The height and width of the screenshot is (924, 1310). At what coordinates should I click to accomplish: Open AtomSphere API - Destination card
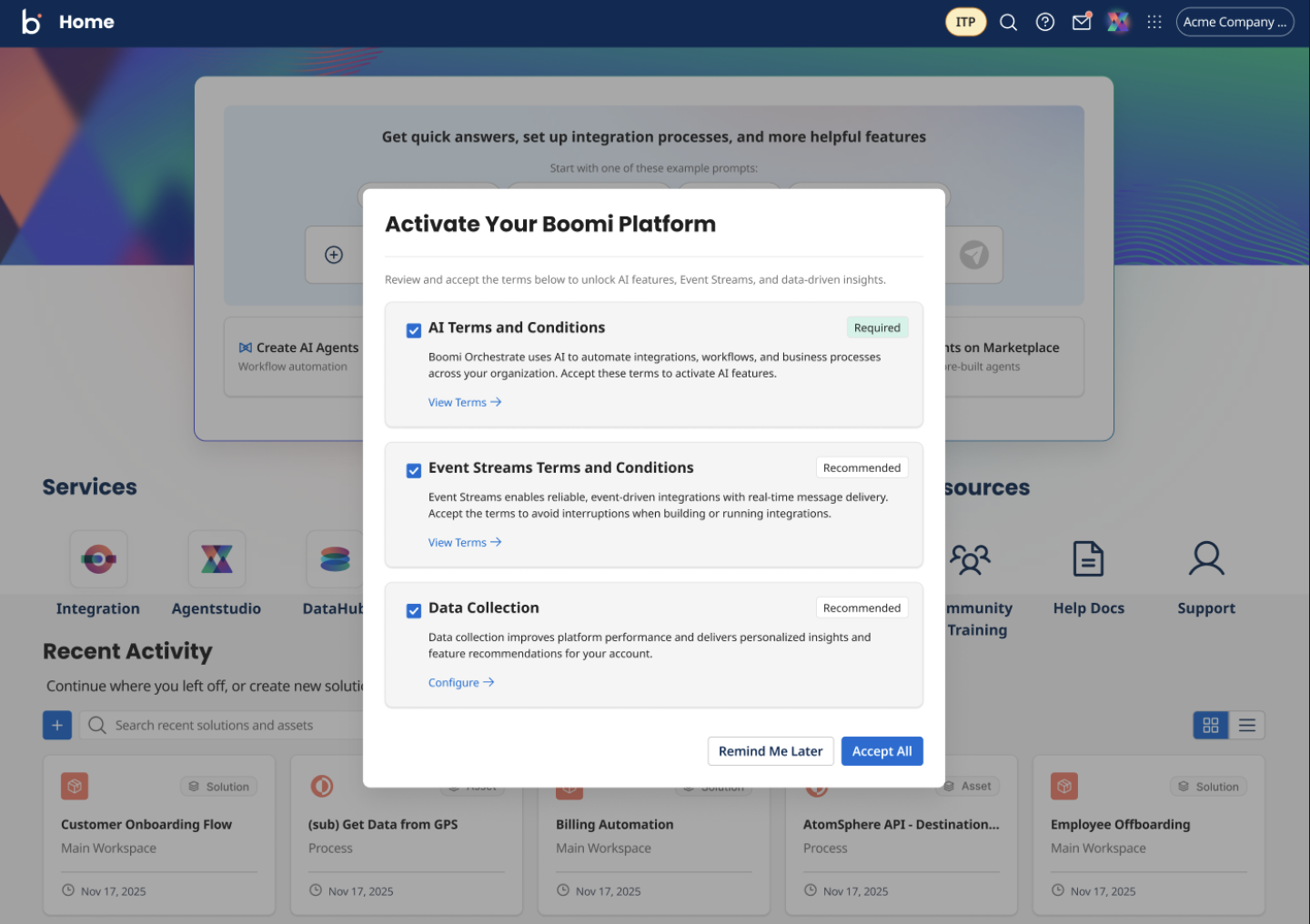(902, 835)
